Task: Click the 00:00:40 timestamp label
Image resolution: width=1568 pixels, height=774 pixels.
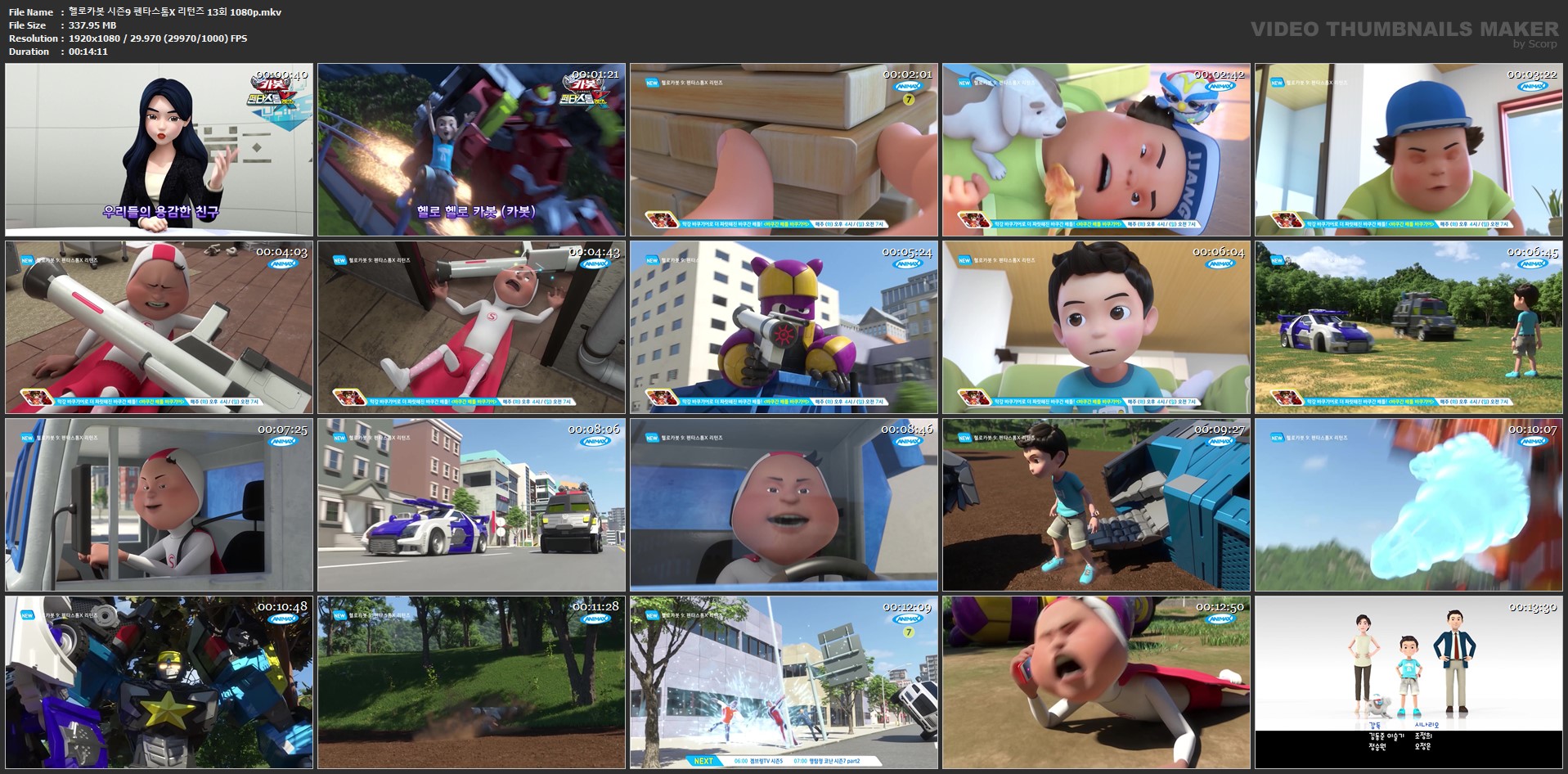Action: pyautogui.click(x=281, y=74)
